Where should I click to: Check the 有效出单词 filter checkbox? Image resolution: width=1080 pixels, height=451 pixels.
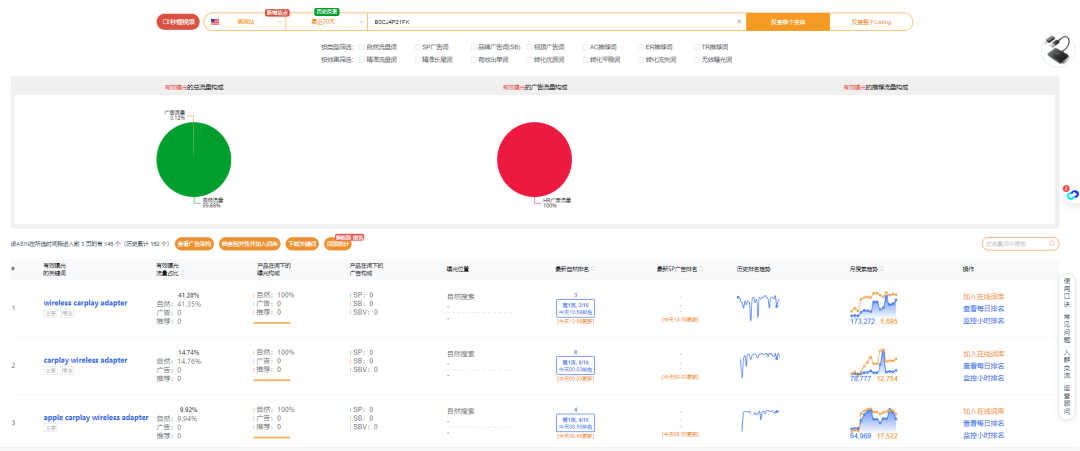(x=473, y=60)
